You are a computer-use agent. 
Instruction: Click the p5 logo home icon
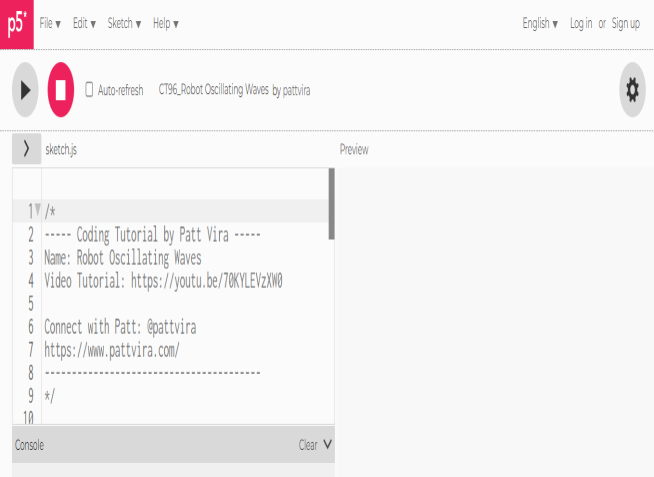(x=17, y=24)
